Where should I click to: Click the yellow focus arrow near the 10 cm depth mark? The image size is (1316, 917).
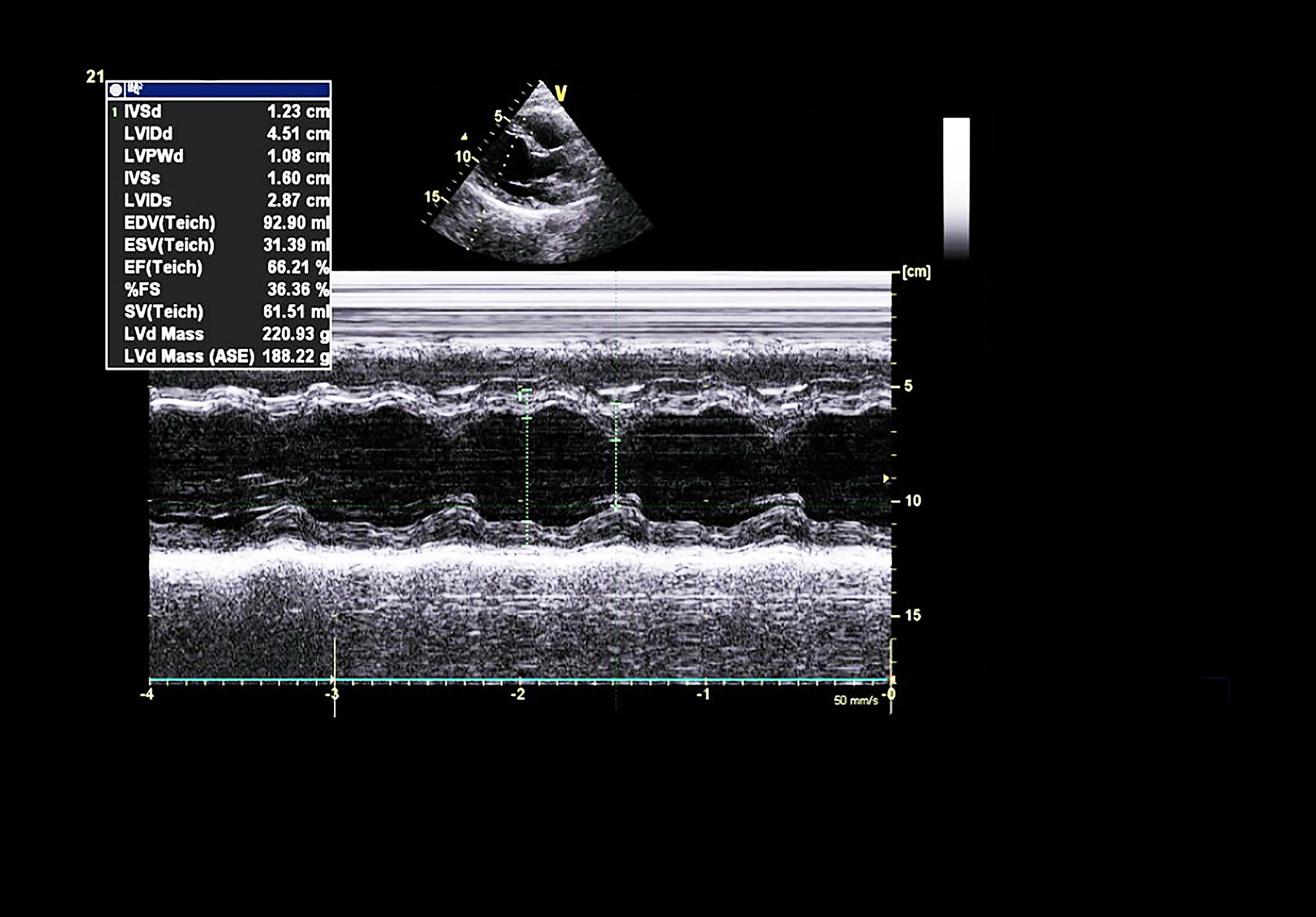[x=886, y=478]
